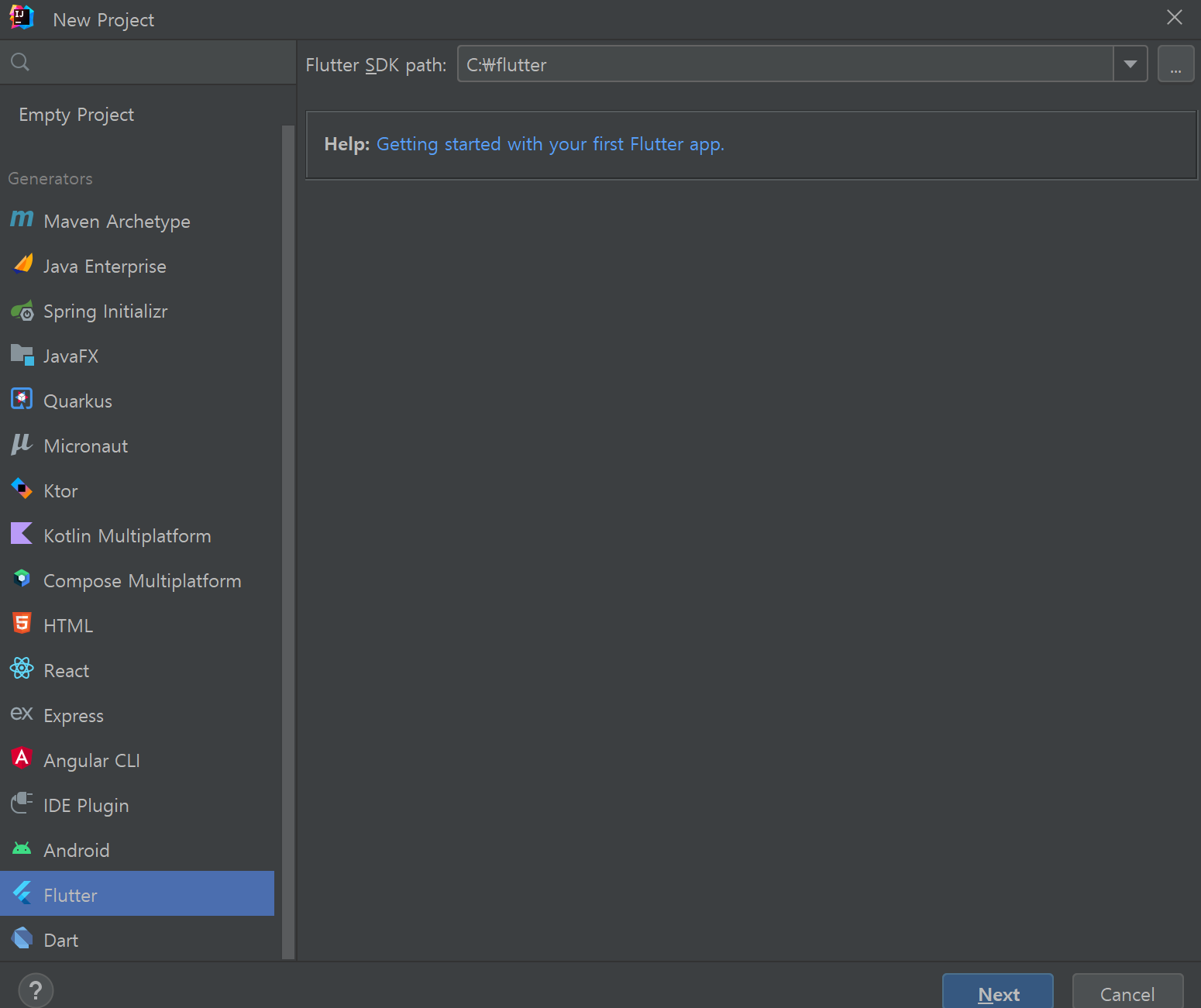1201x1008 pixels.
Task: Select Express project type
Action: coord(137,716)
